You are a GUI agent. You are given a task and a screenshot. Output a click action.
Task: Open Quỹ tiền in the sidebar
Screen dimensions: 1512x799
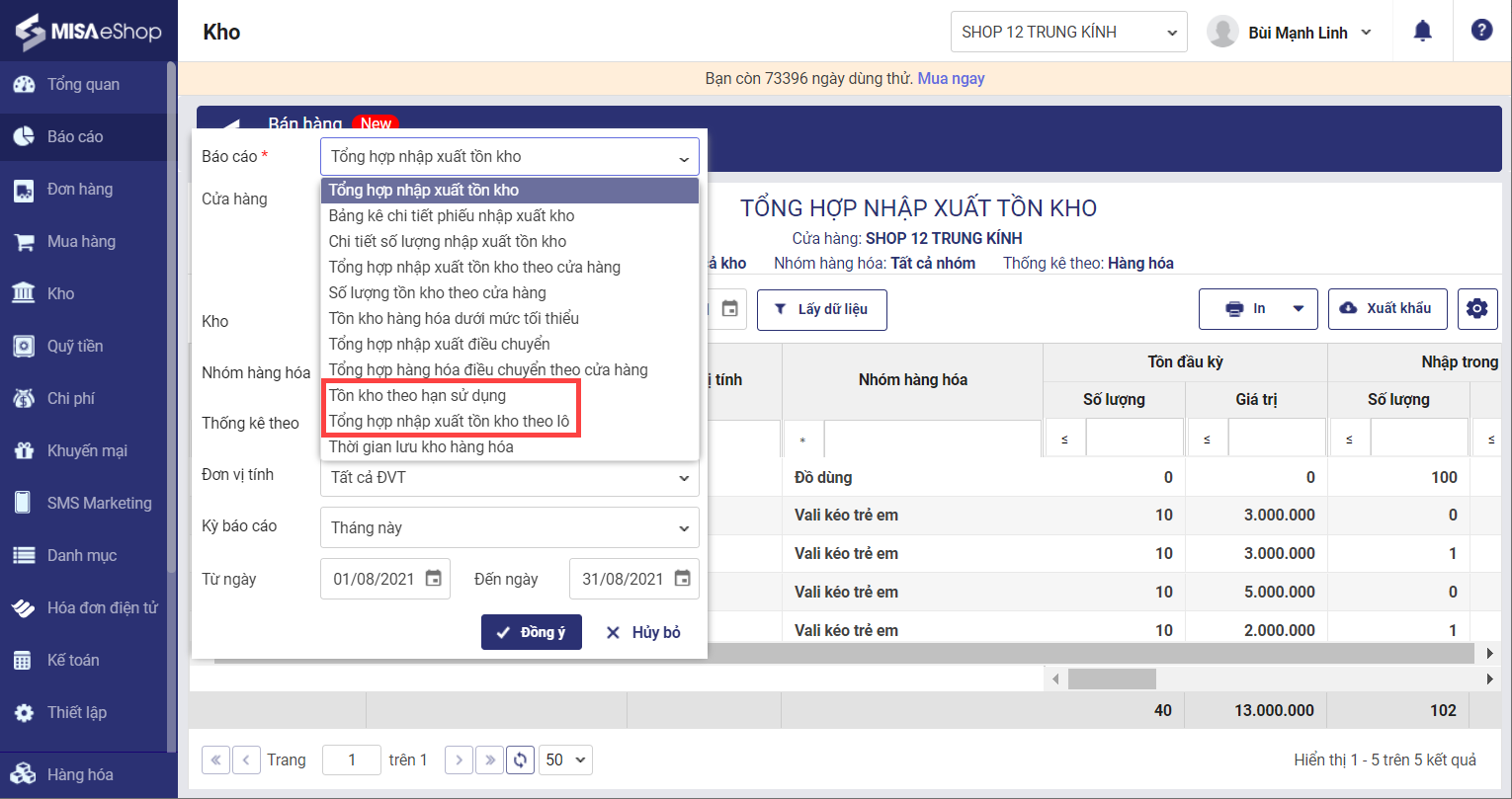[75, 346]
